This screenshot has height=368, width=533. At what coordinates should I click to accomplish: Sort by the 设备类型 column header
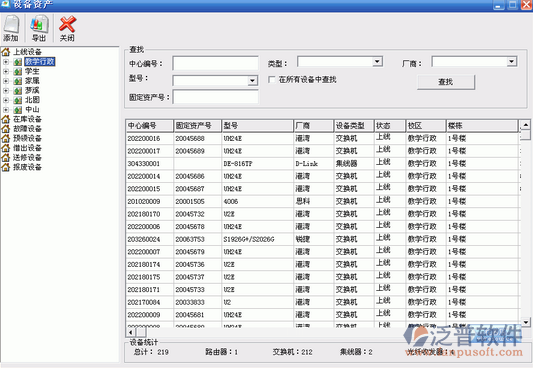[x=354, y=126]
